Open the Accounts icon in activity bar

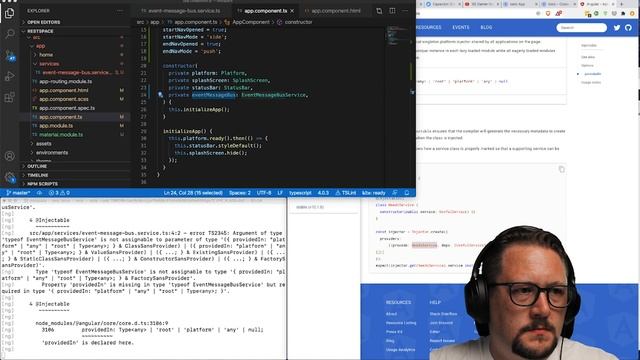pyautogui.click(x=9, y=156)
